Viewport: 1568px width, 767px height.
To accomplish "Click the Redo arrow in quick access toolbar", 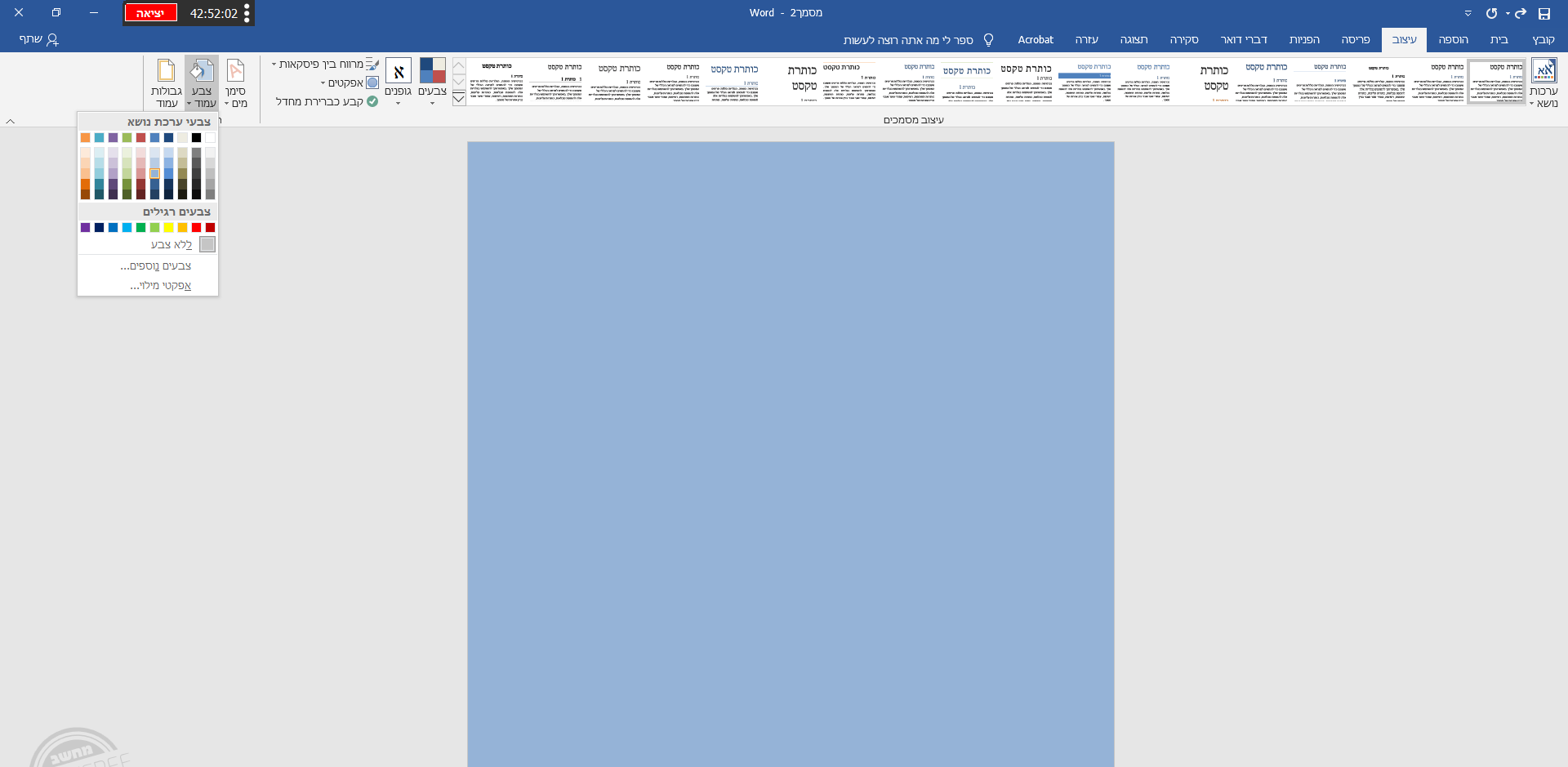I will (x=1520, y=13).
